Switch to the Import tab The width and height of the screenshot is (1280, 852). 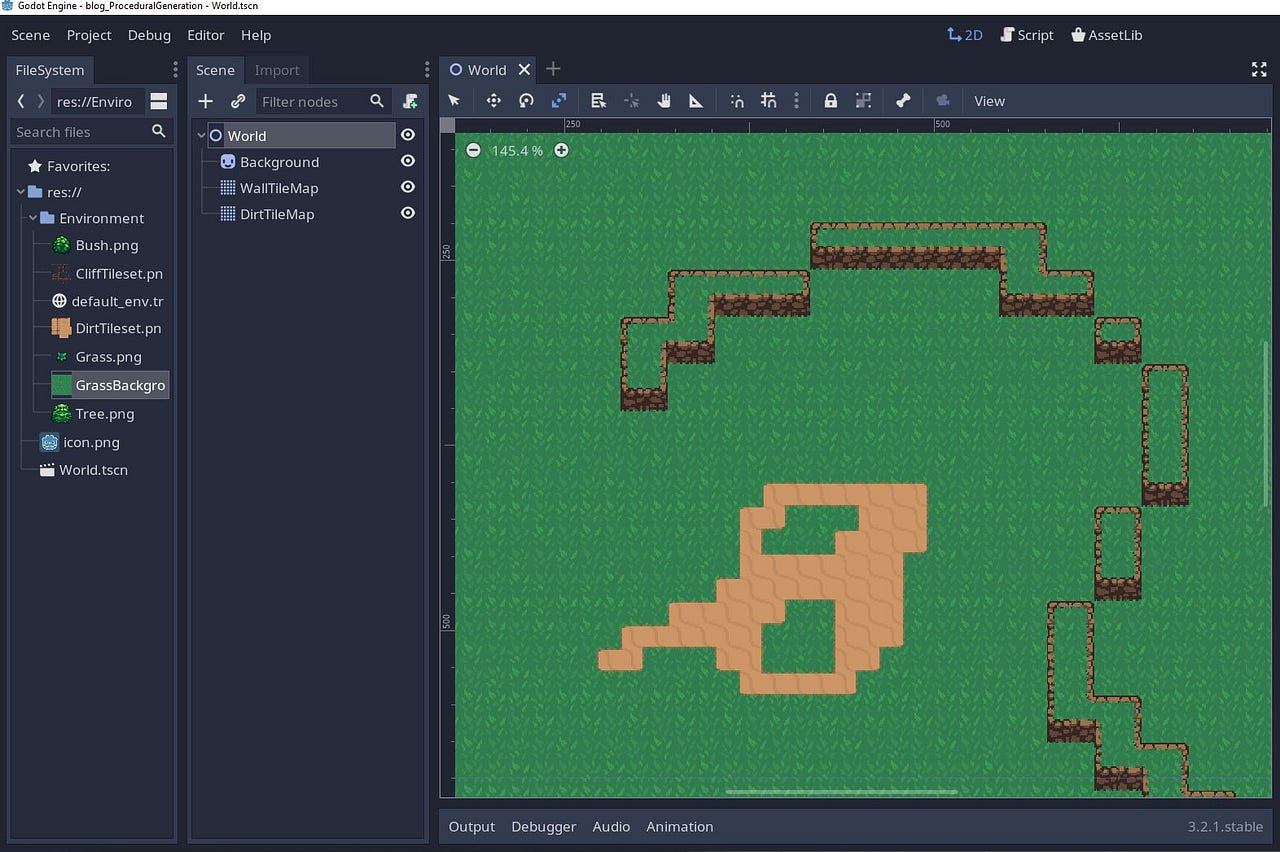(277, 70)
